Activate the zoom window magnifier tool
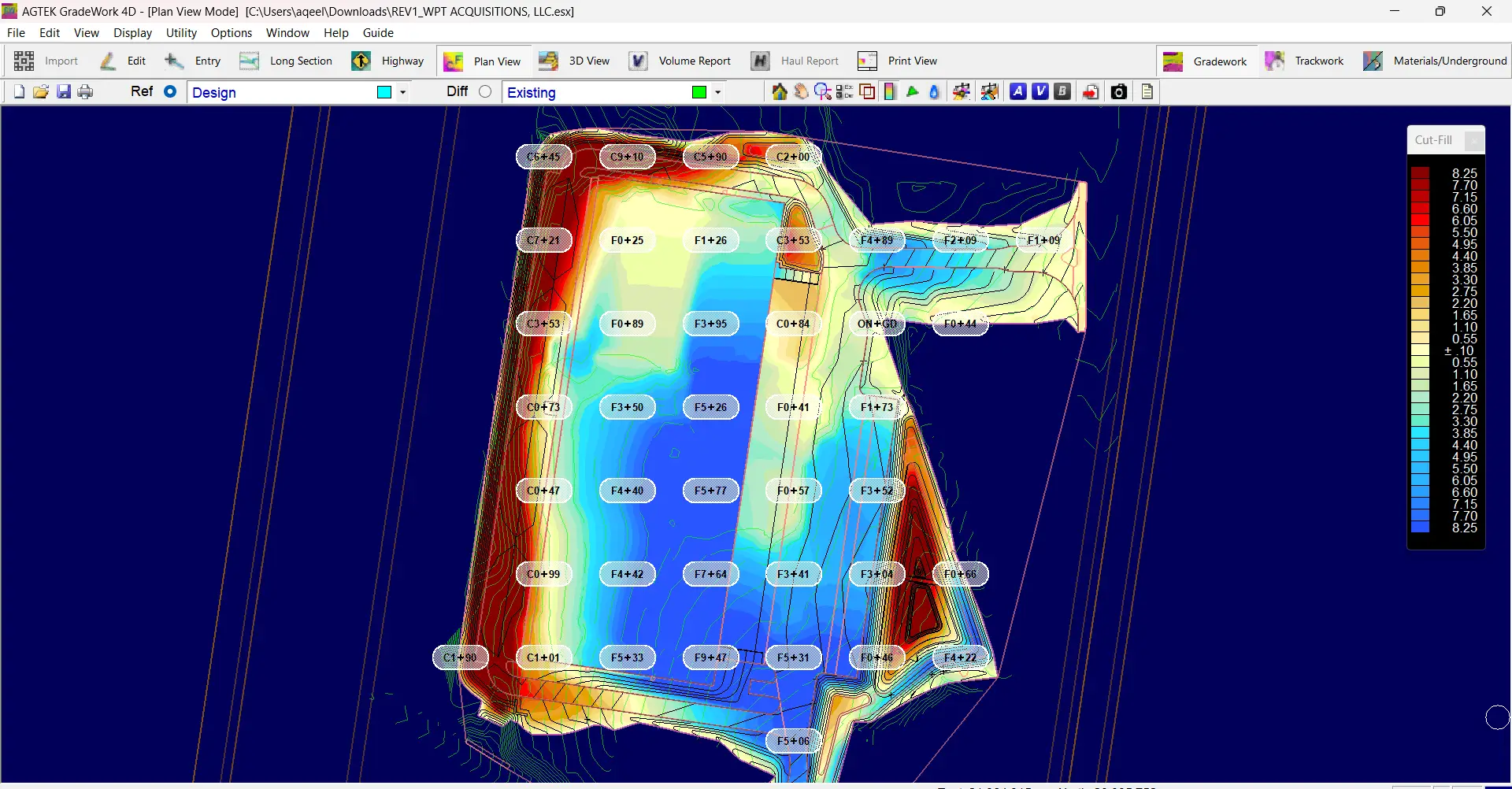This screenshot has height=789, width=1512. [x=823, y=92]
